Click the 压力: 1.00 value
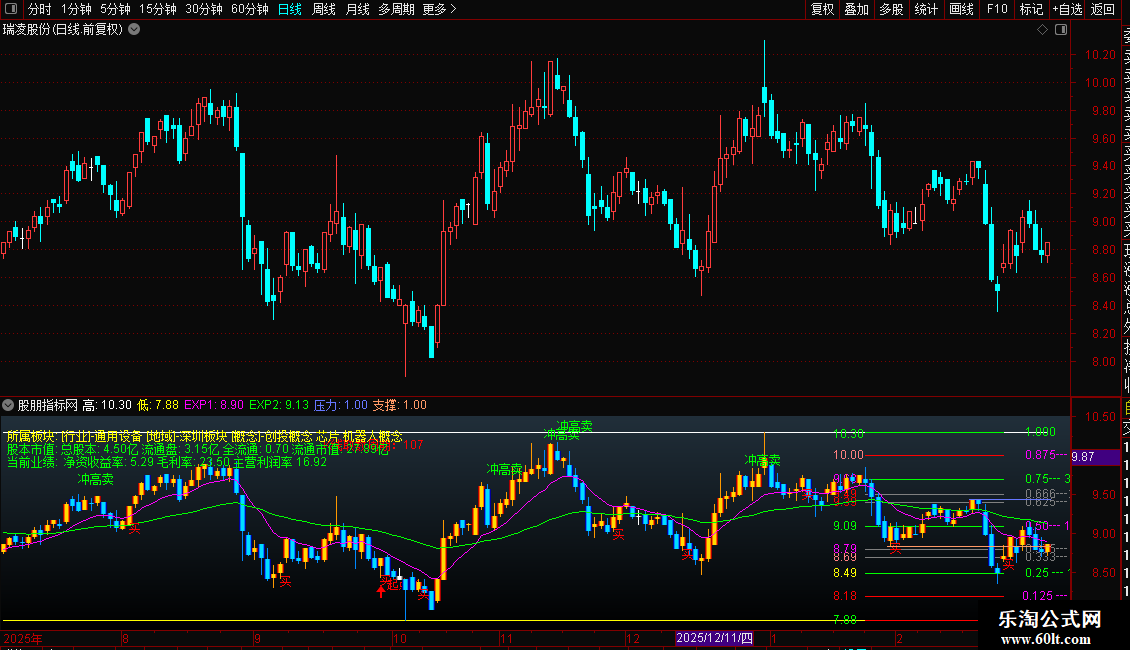The height and width of the screenshot is (650, 1130). coord(341,405)
